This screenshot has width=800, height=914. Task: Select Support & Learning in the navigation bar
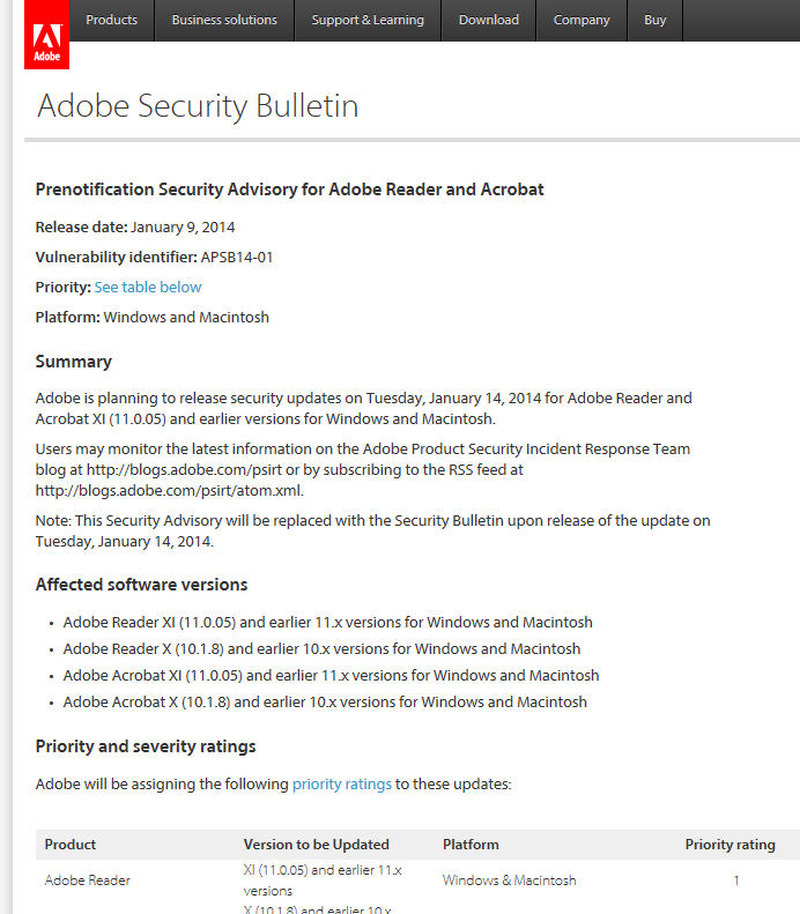pos(367,20)
